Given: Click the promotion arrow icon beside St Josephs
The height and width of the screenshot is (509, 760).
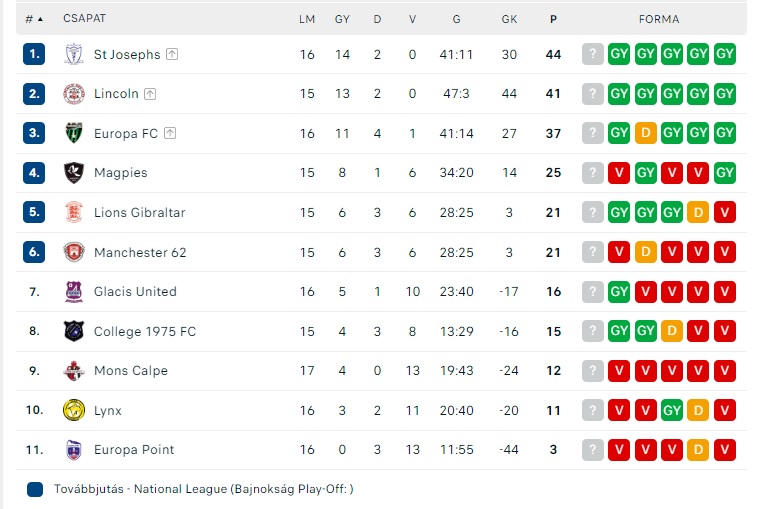Looking at the screenshot, I should [172, 54].
